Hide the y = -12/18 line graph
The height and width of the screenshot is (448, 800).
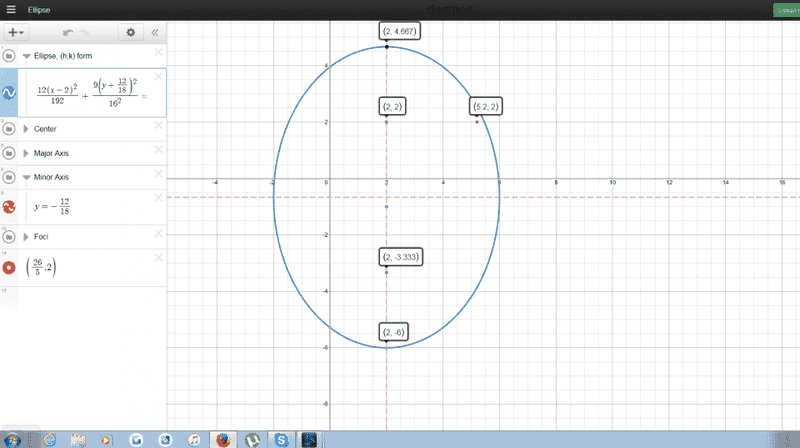(x=9, y=207)
